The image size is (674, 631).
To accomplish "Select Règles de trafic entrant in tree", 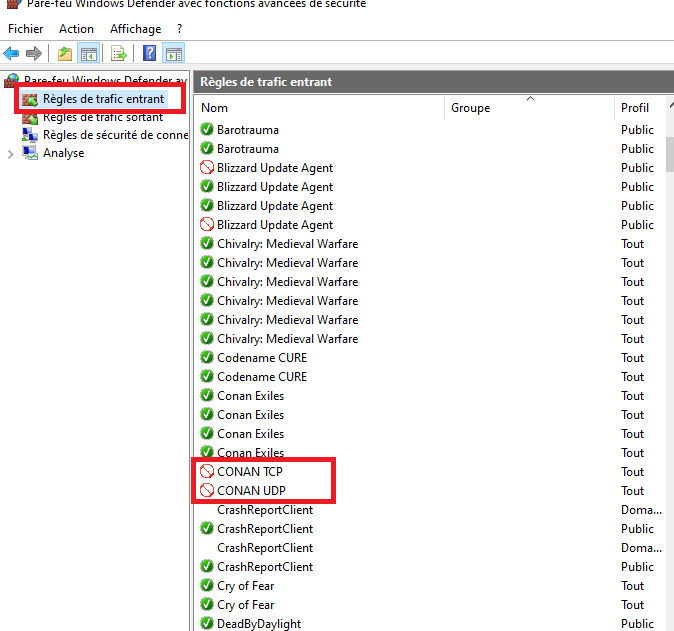I will pyautogui.click(x=103, y=99).
